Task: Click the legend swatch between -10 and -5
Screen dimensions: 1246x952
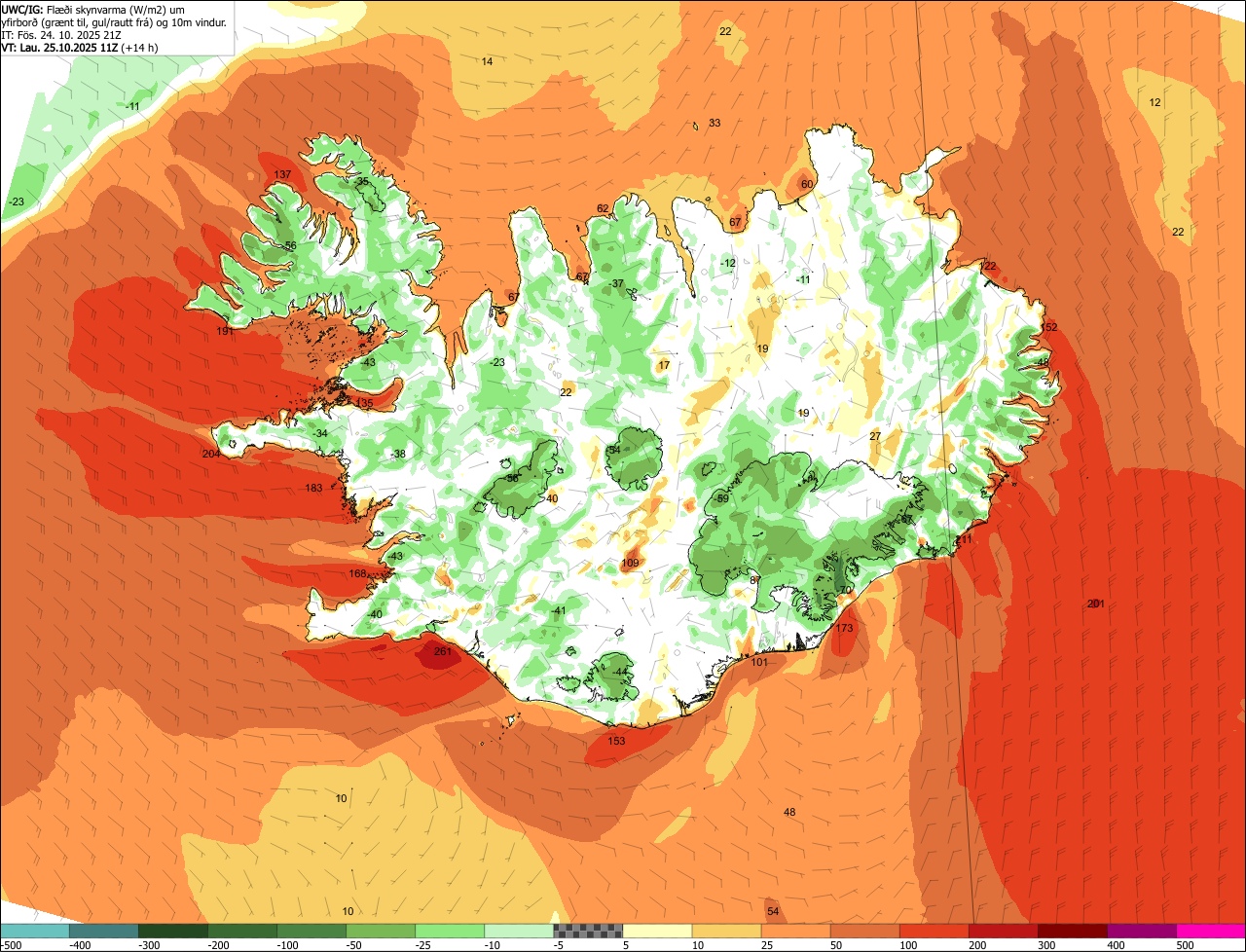Action: click(519, 931)
